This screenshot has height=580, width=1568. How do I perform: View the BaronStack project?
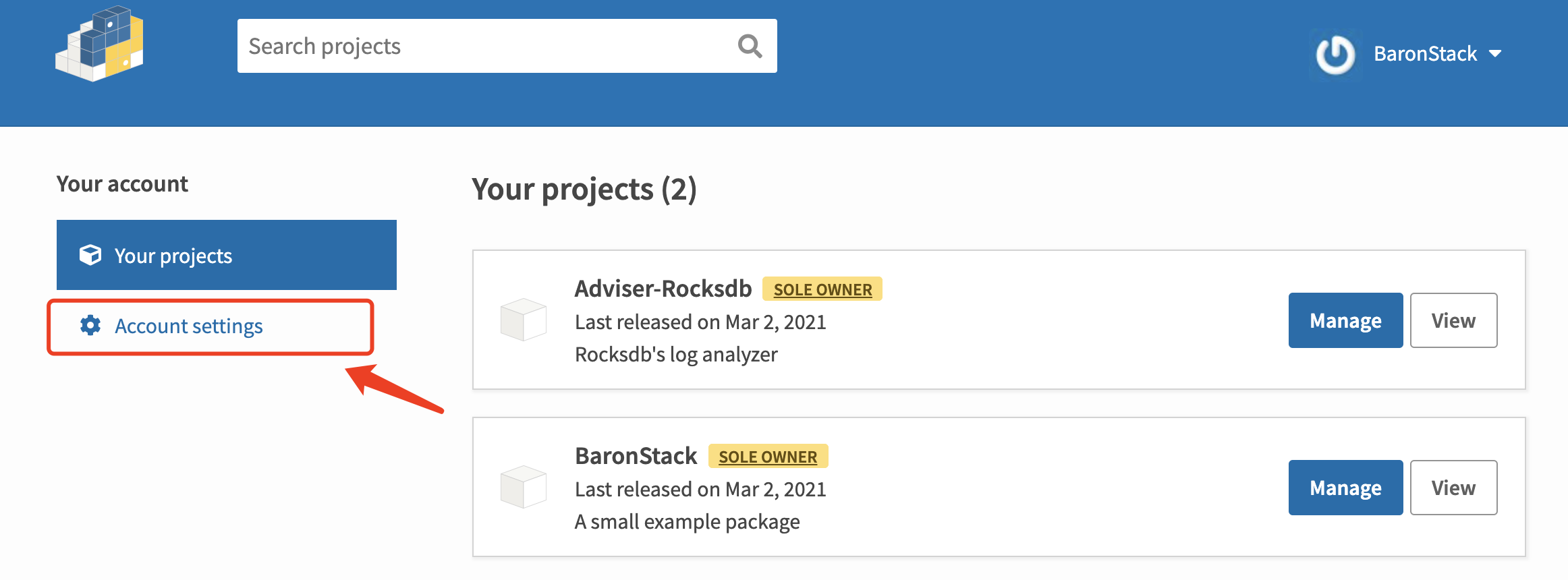pyautogui.click(x=1453, y=488)
